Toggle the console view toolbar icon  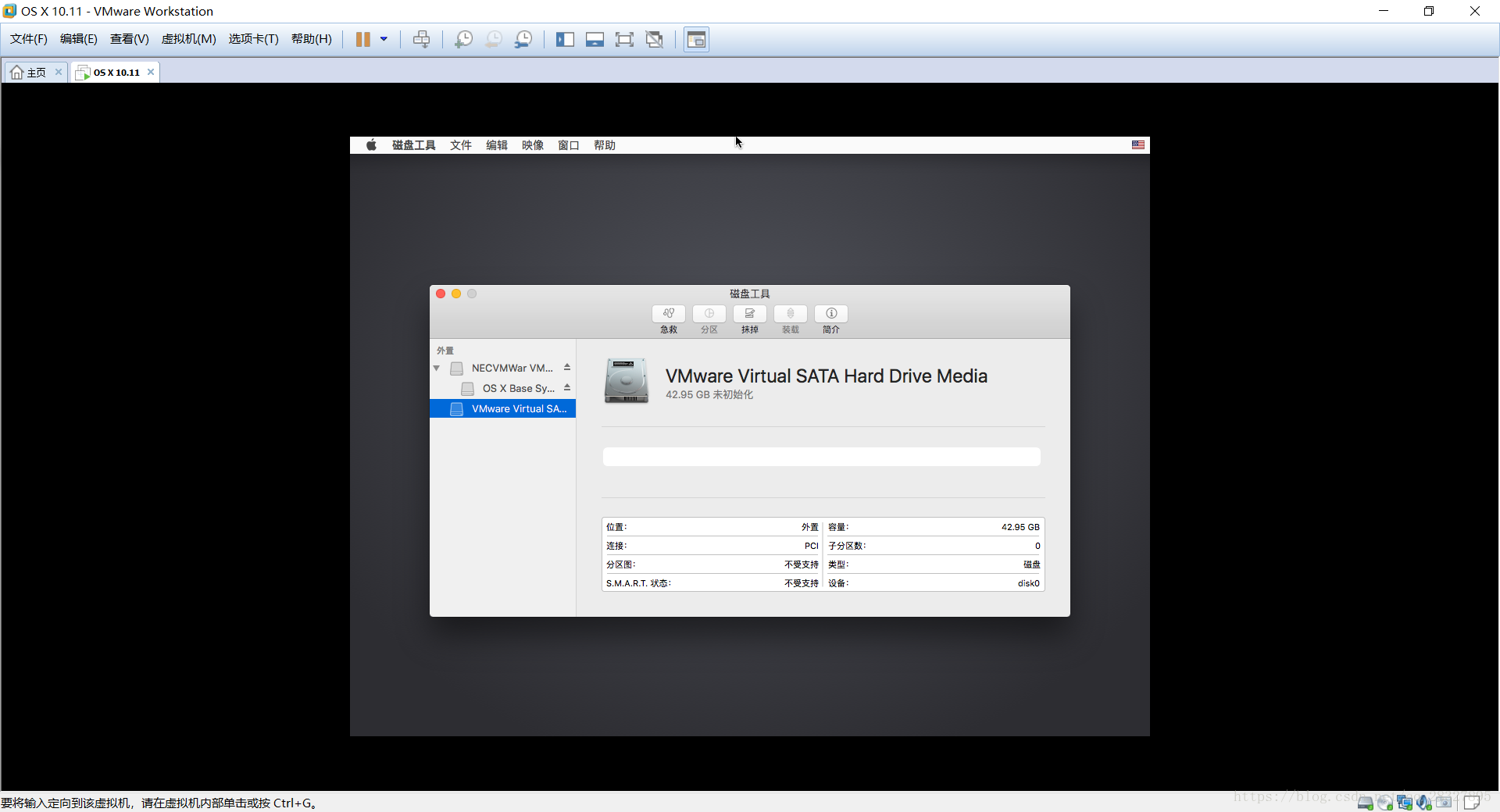click(696, 39)
